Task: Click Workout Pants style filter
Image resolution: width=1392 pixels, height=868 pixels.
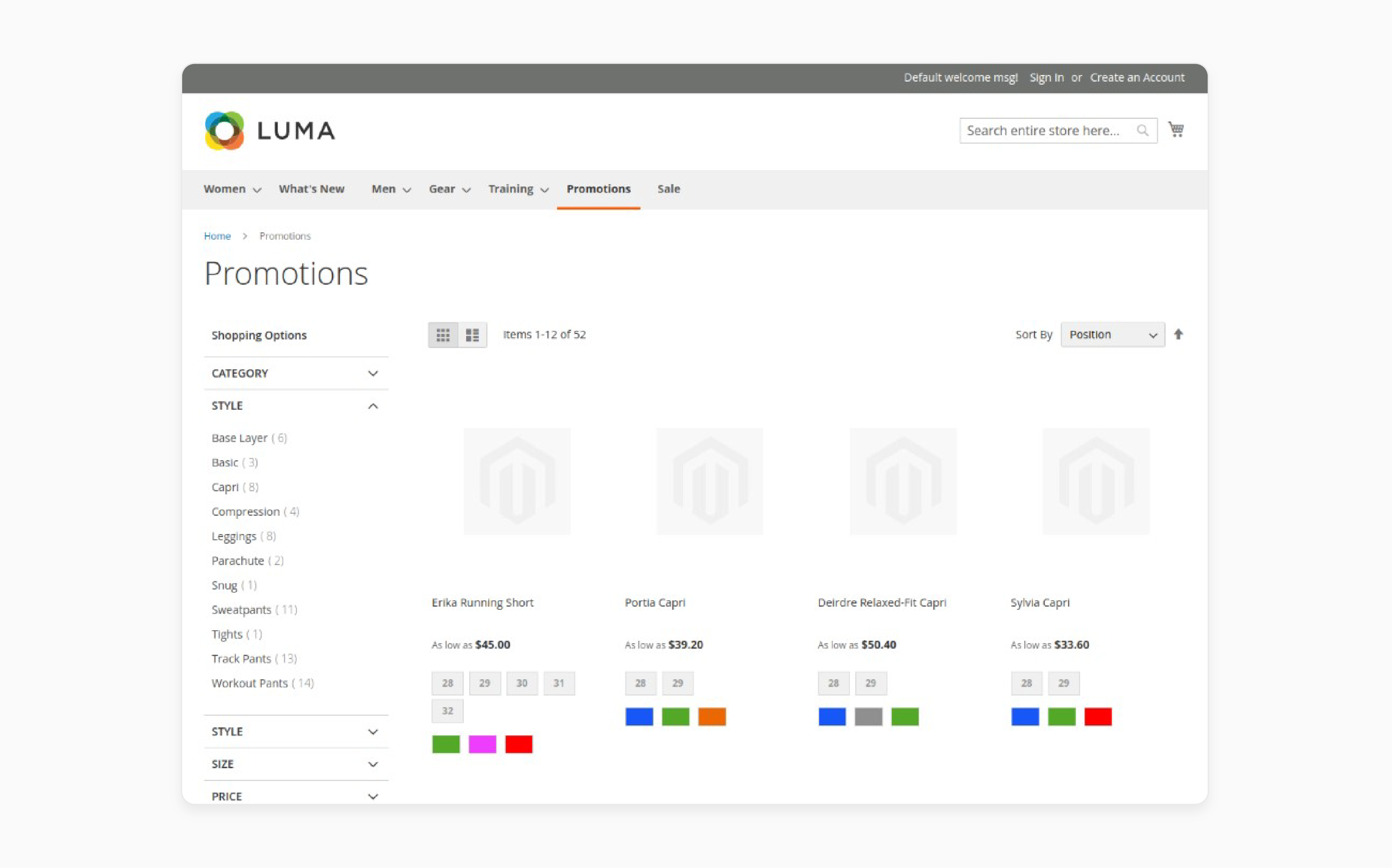Action: pos(262,683)
